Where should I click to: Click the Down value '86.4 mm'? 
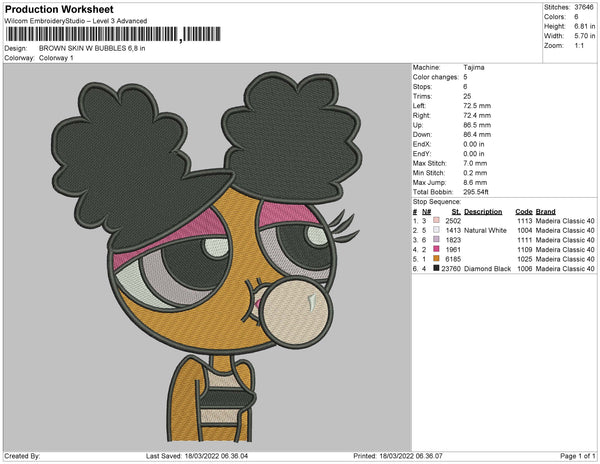pyautogui.click(x=477, y=134)
